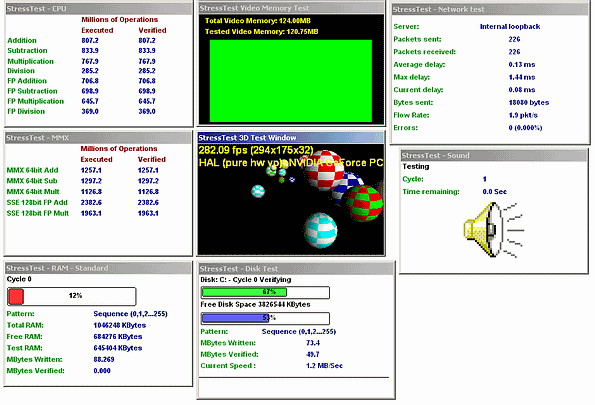
Task: Select the StressTest - CPU title bar
Action: [98, 9]
